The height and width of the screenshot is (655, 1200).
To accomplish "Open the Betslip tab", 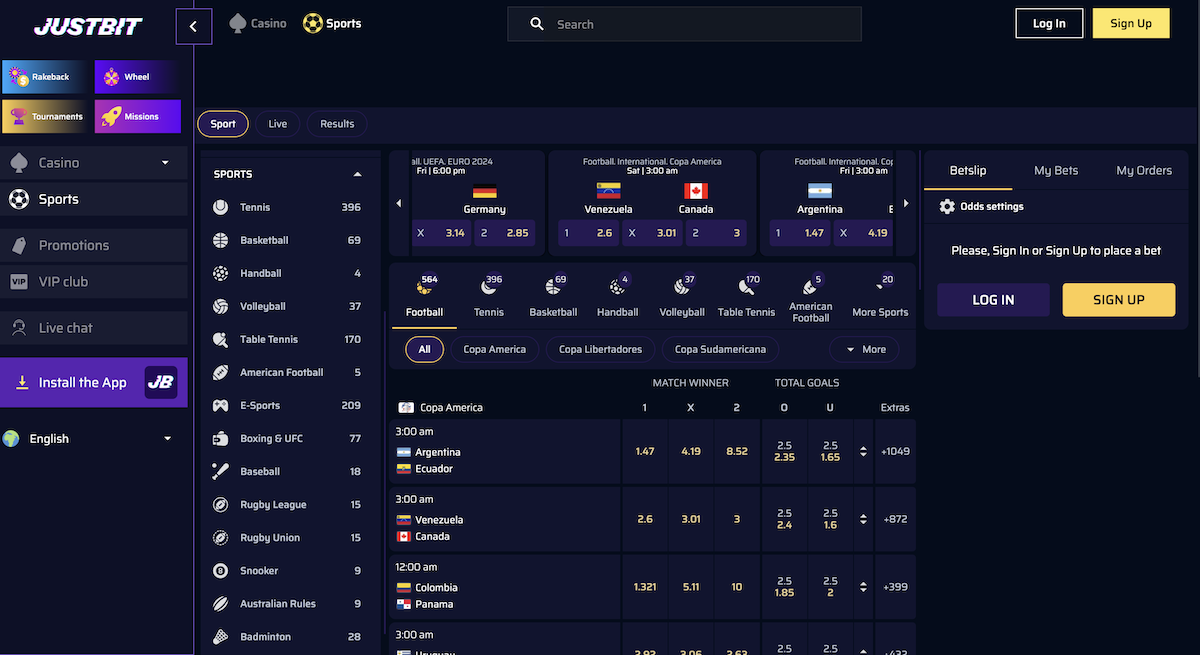I will 968,170.
